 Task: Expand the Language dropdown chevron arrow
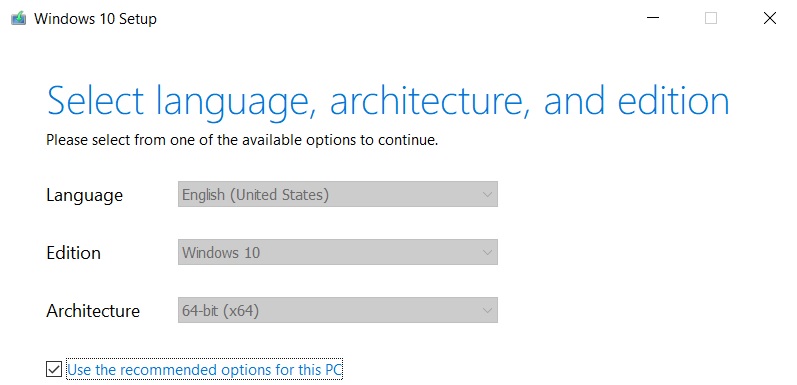487,195
